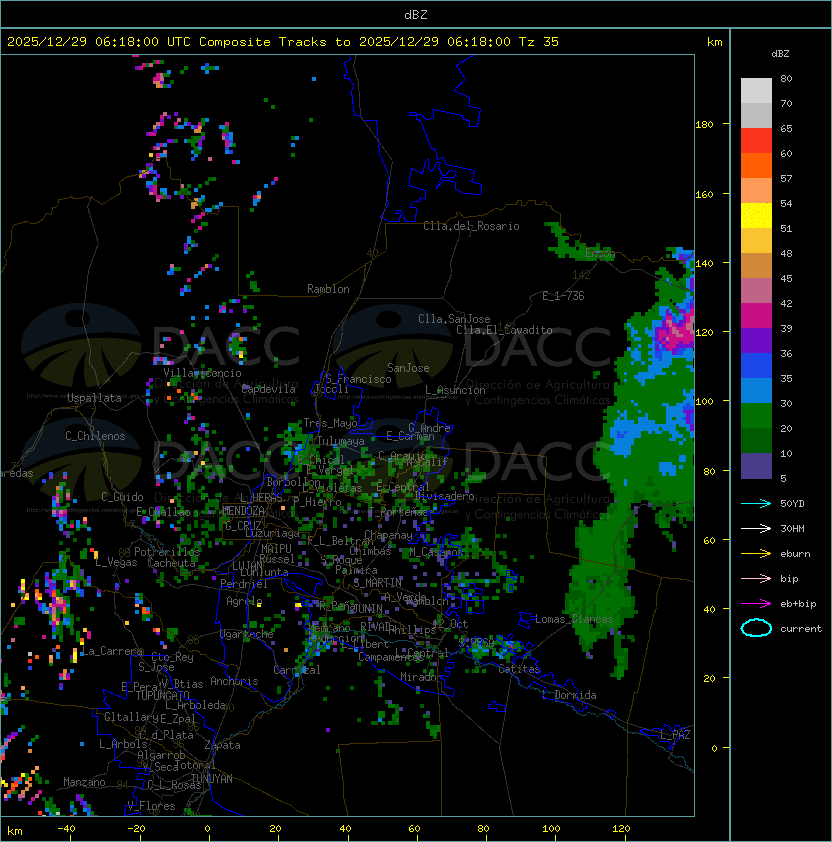Click the Perdriel label
832x842 pixels.
244,584
